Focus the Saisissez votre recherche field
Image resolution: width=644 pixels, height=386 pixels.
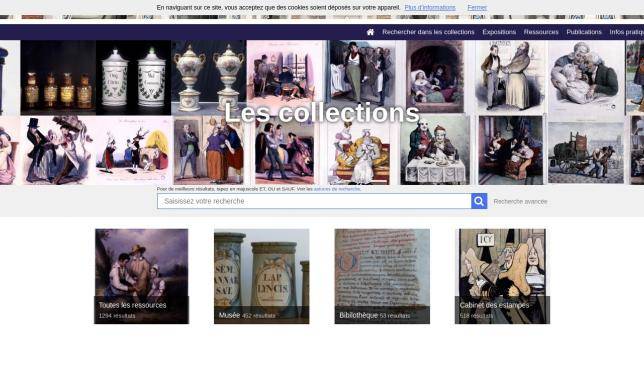tap(314, 201)
